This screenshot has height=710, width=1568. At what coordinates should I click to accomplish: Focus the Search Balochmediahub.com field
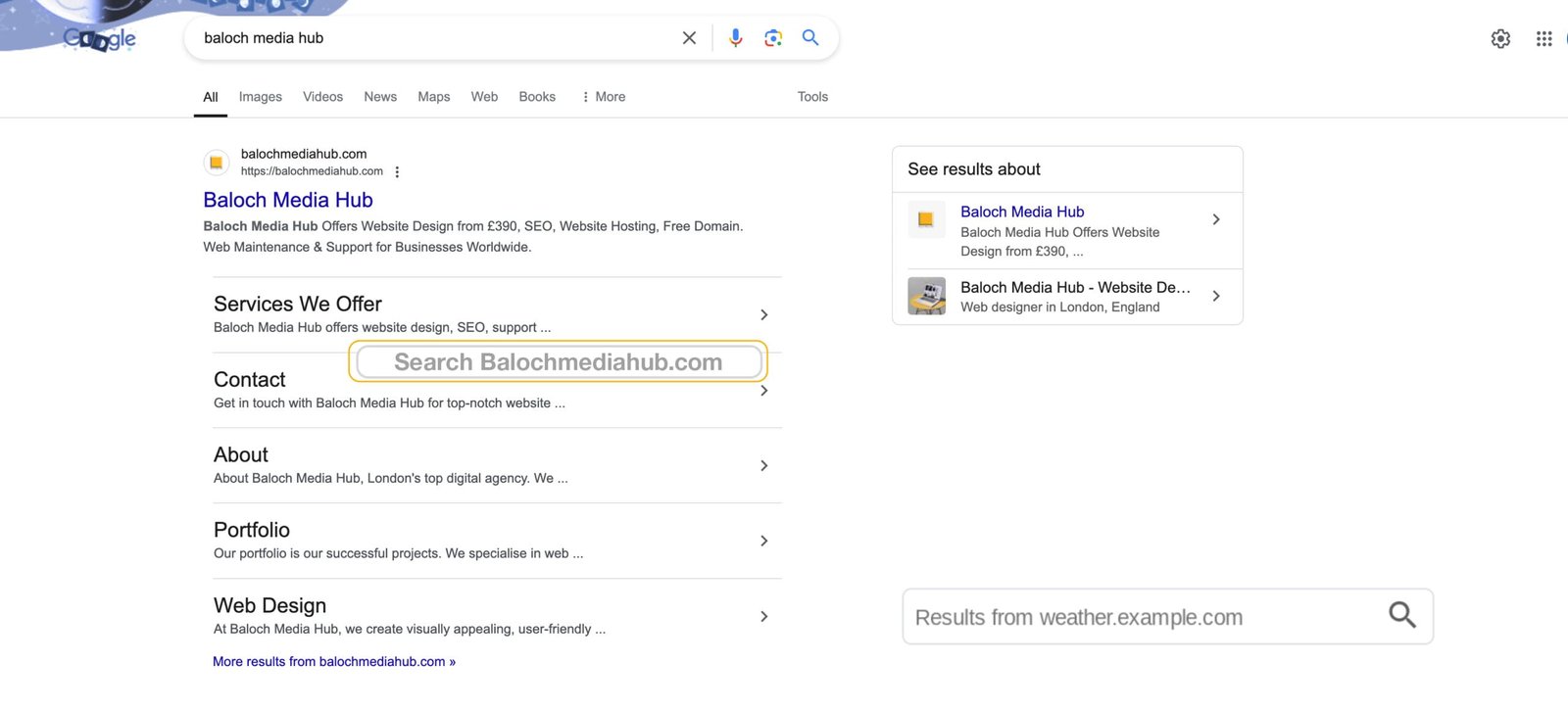[x=559, y=362]
